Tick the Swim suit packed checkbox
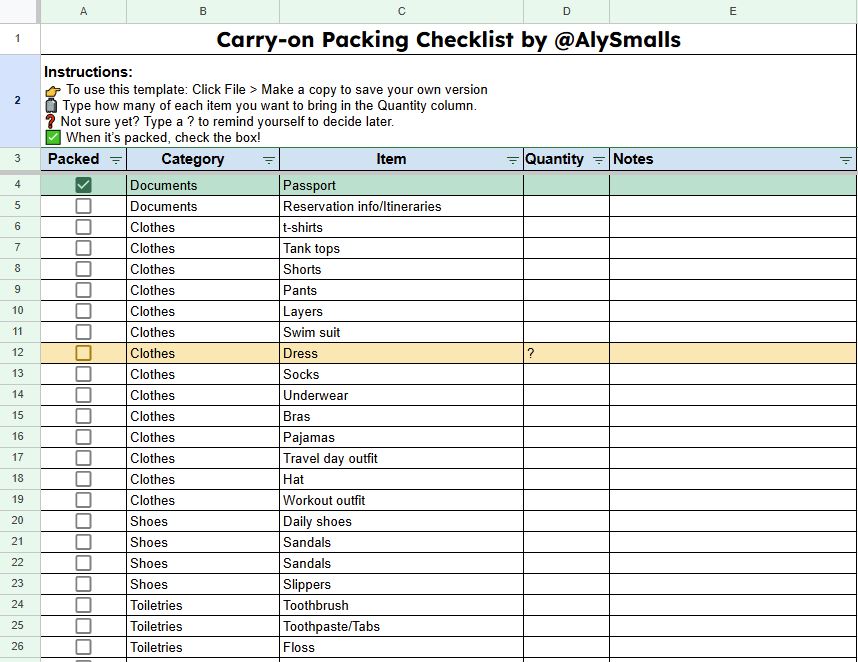The image size is (858, 662). click(x=83, y=332)
